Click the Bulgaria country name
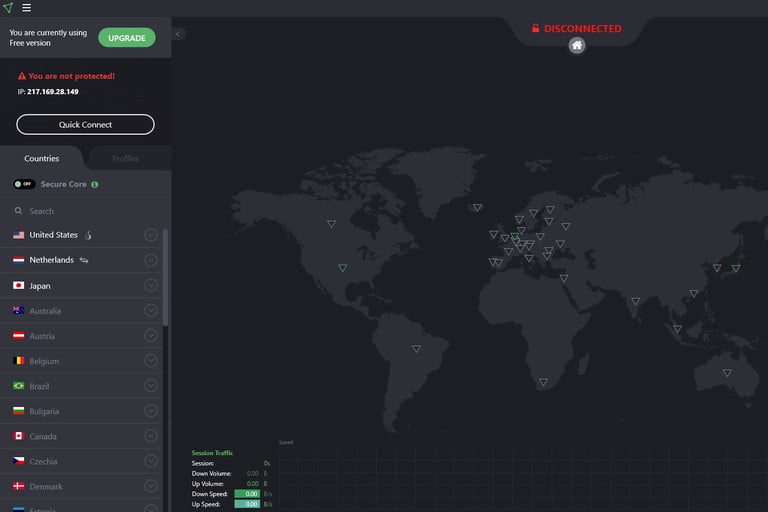The width and height of the screenshot is (768, 512). pyautogui.click(x=44, y=412)
